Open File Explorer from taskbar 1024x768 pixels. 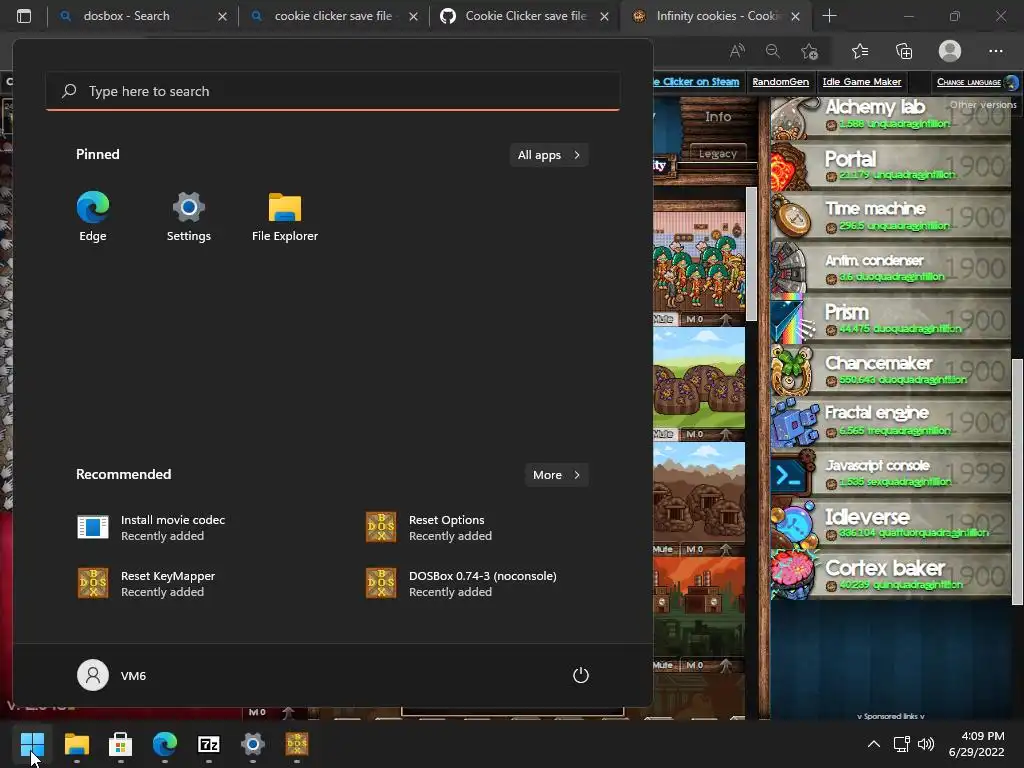[76, 744]
